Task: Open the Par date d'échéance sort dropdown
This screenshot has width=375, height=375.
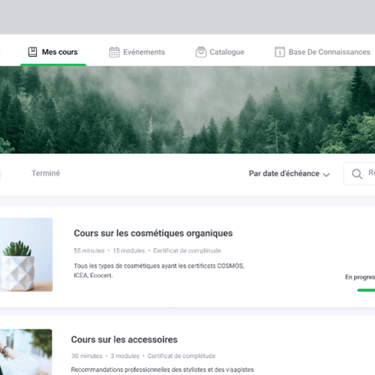Action: (x=289, y=174)
